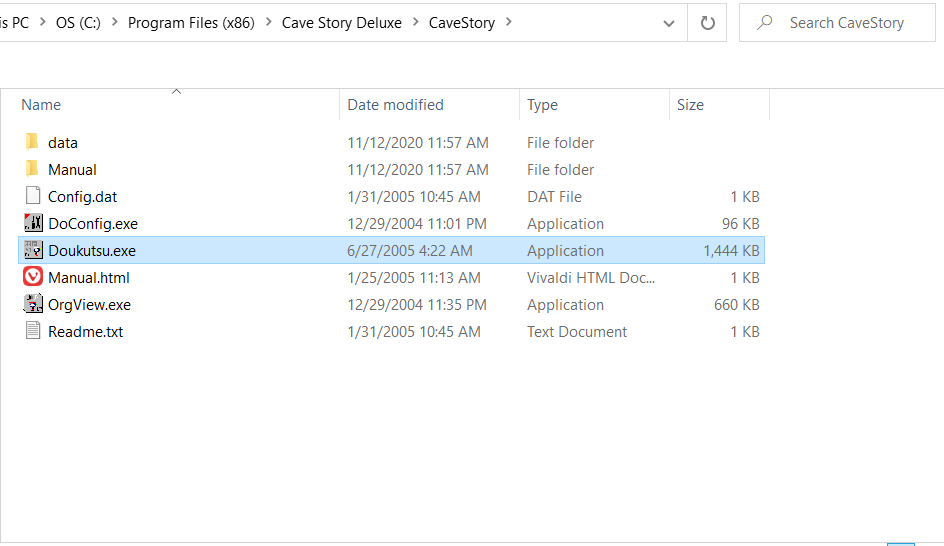
Task: Open the address bar history dropdown
Action: [x=668, y=22]
